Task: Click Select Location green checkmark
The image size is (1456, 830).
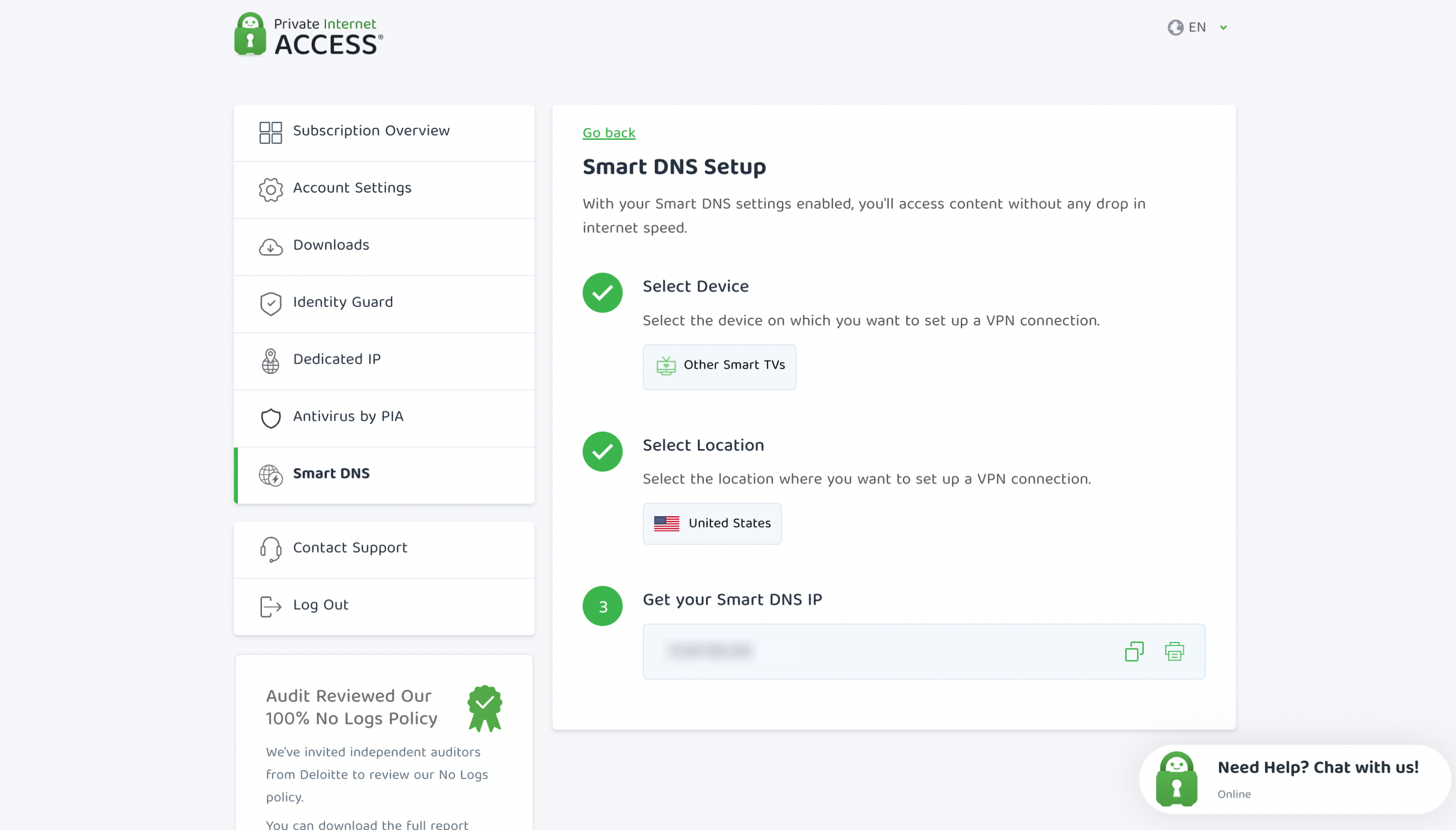Action: pos(602,452)
